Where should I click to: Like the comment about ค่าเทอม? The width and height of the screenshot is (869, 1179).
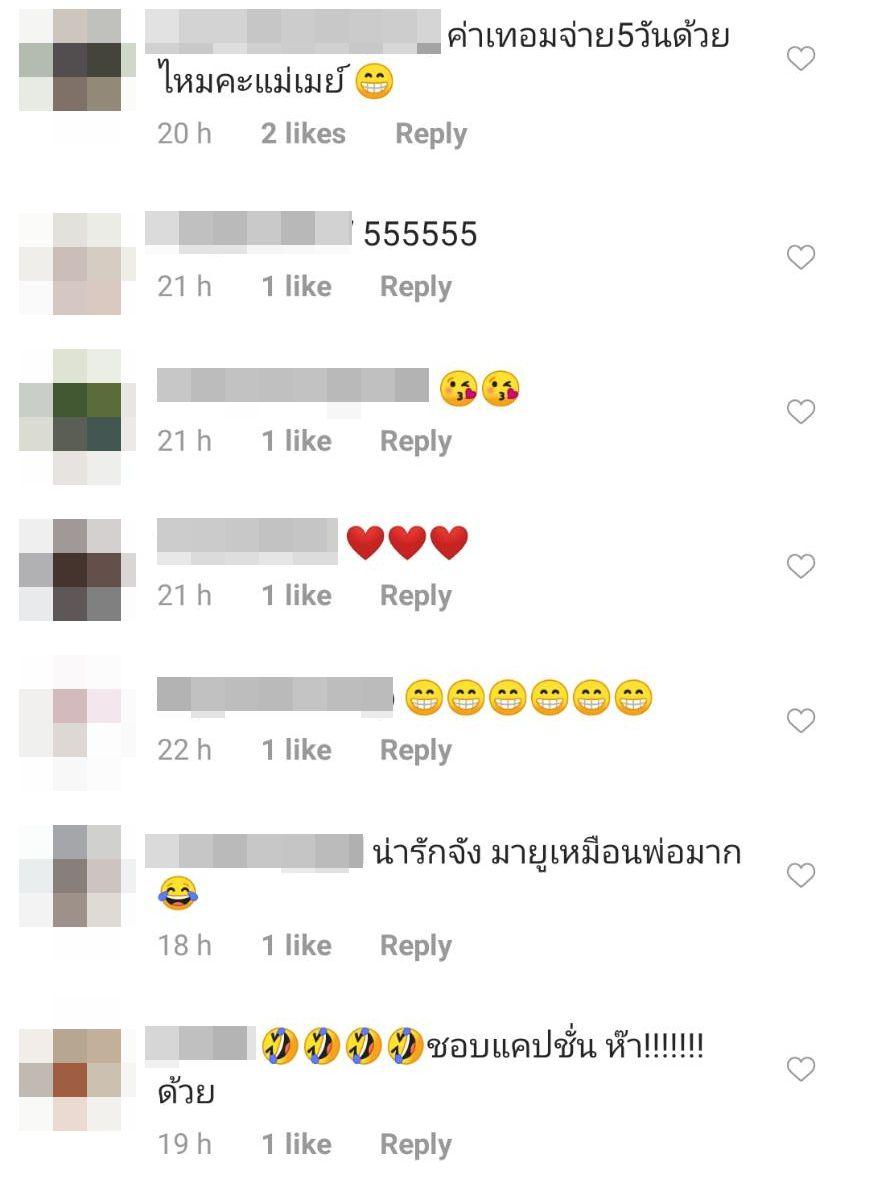click(801, 58)
